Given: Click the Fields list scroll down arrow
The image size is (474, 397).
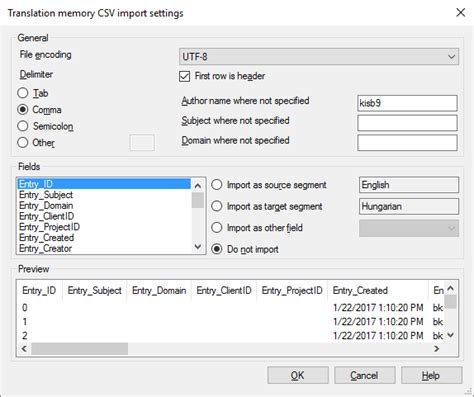Looking at the screenshot, I should (x=198, y=247).
